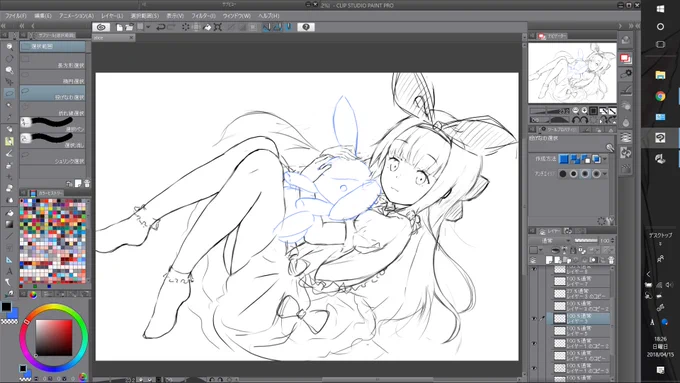Adjust the layer opacity slider
The height and width of the screenshot is (383, 680).
pos(585,240)
